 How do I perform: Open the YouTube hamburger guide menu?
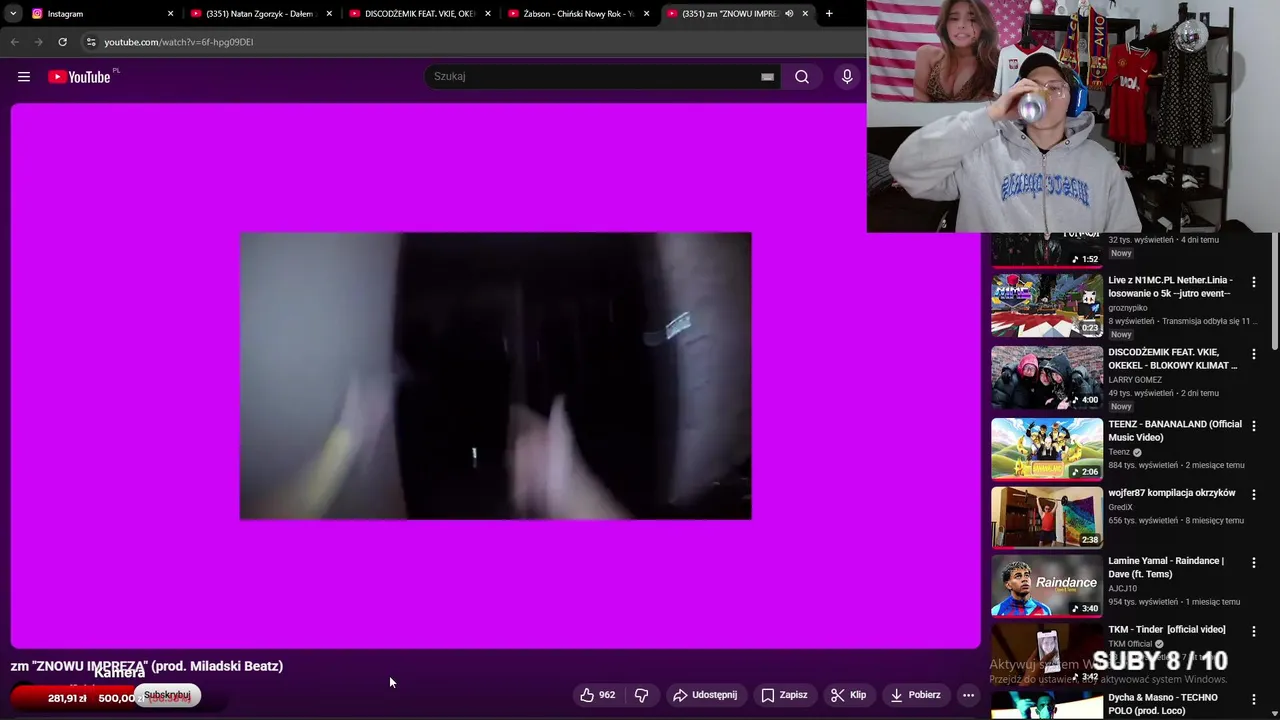24,77
